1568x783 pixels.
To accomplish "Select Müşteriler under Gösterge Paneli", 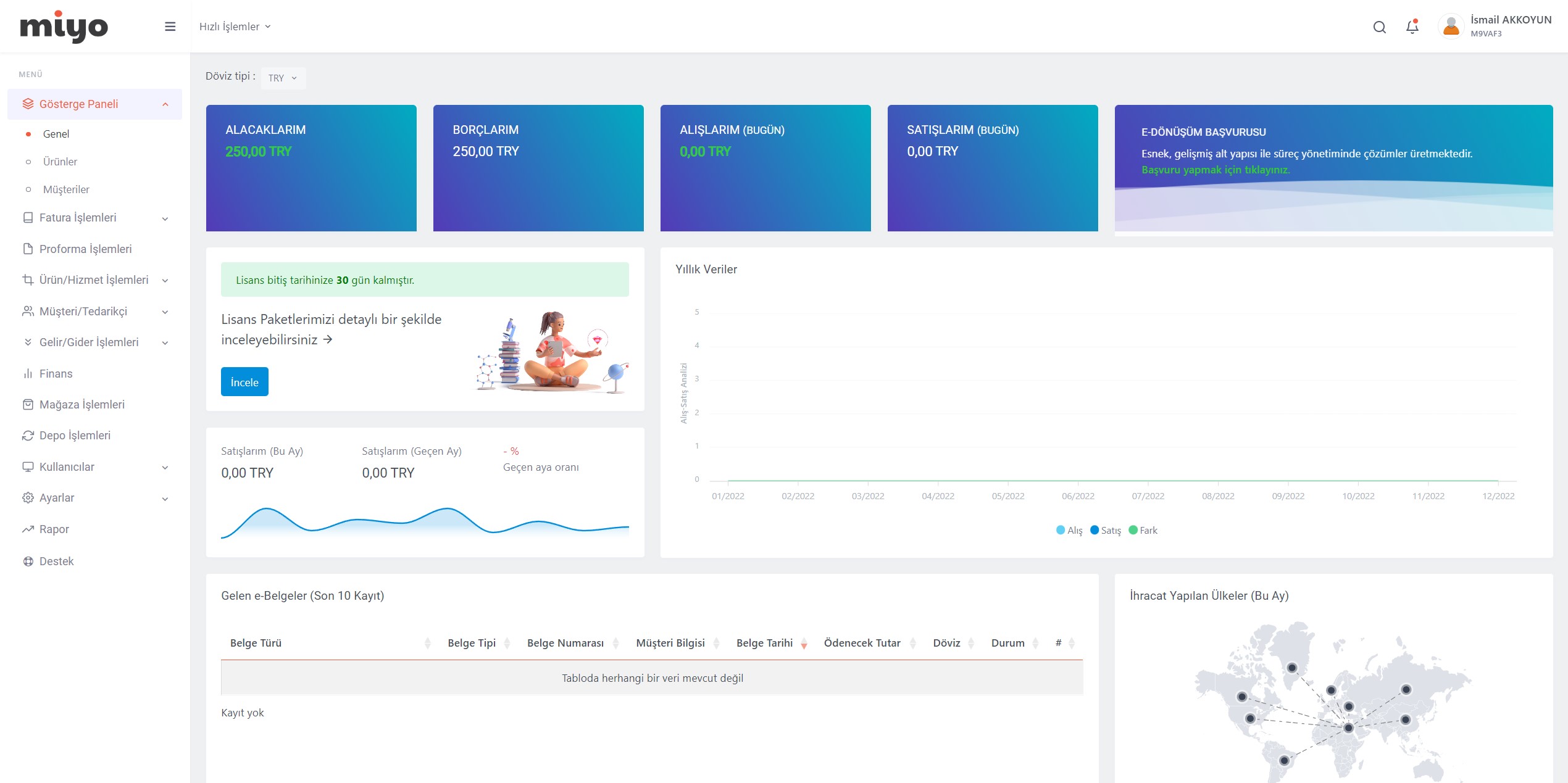I will tap(66, 189).
